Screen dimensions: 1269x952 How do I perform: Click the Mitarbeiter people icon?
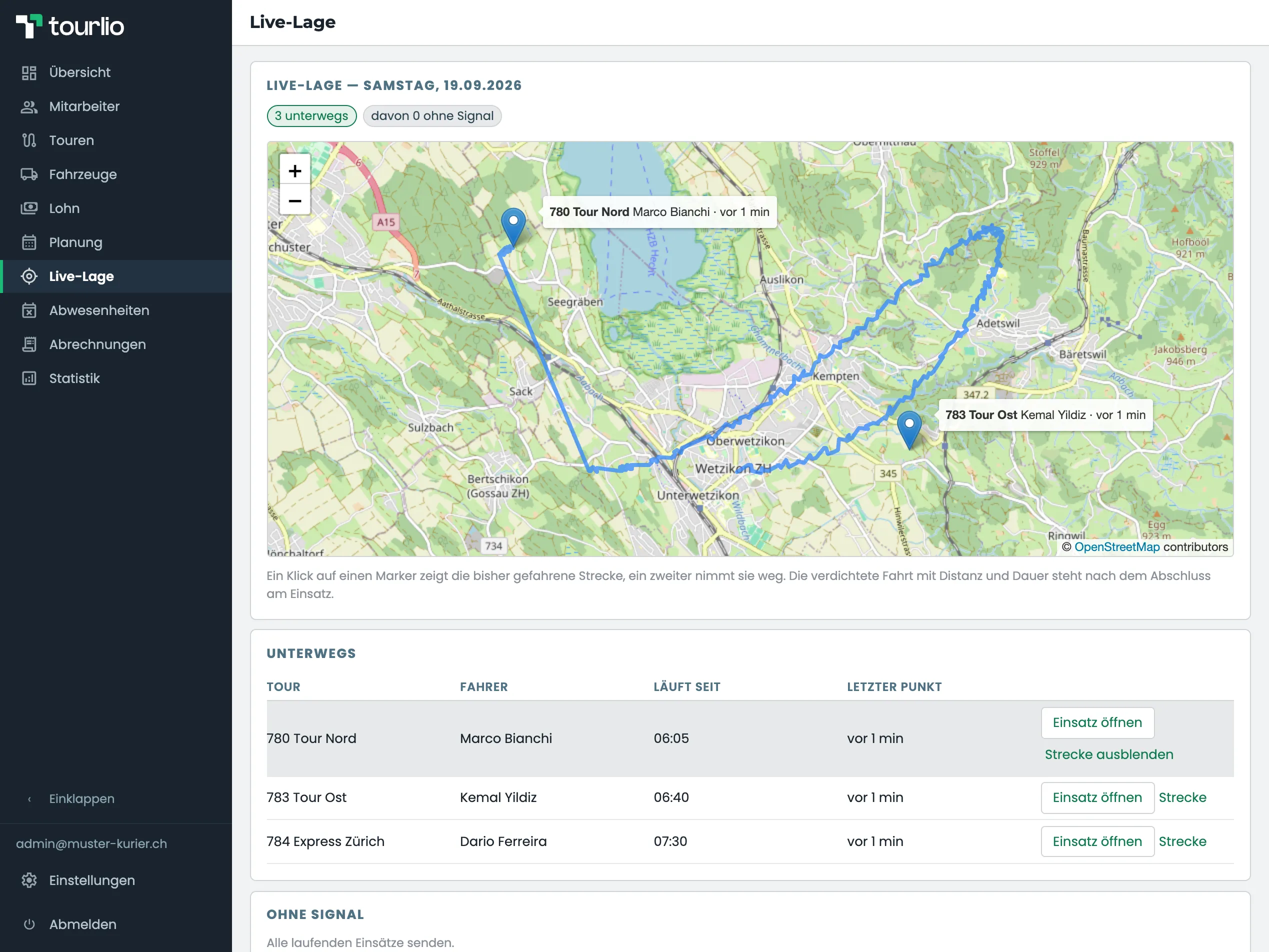pyautogui.click(x=29, y=106)
